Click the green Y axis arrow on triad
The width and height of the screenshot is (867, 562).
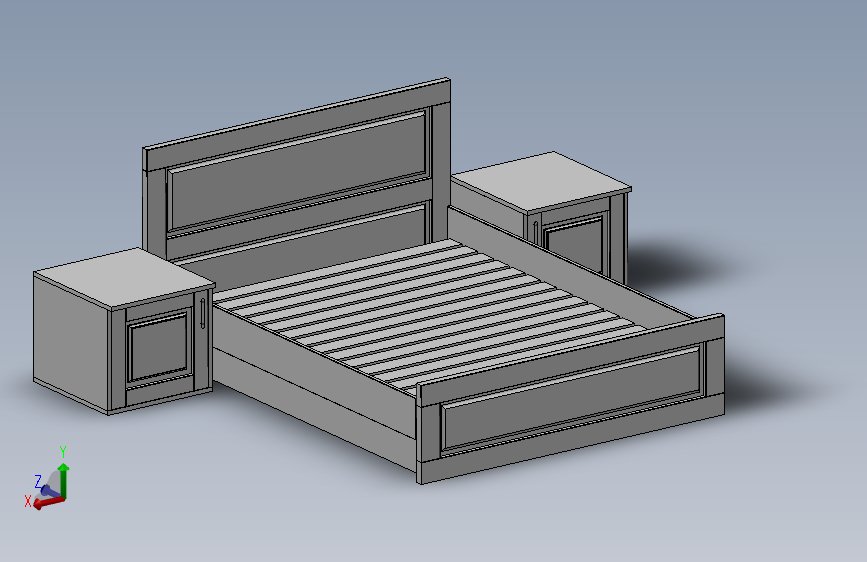coord(64,481)
